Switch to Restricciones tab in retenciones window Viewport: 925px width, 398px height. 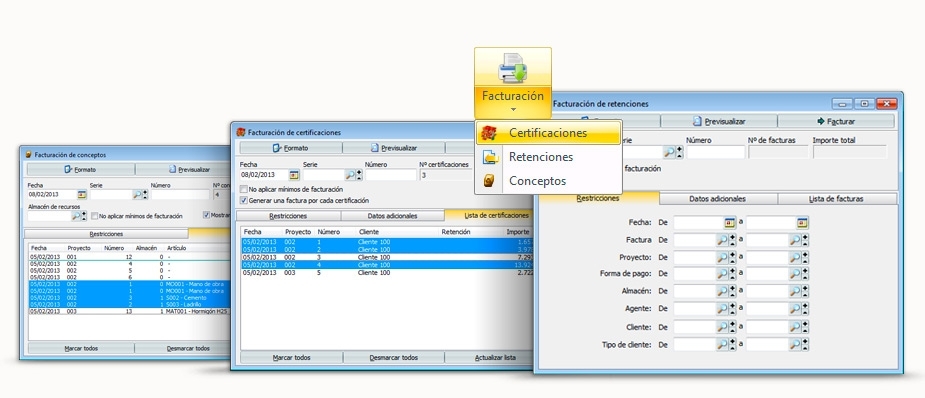point(598,198)
